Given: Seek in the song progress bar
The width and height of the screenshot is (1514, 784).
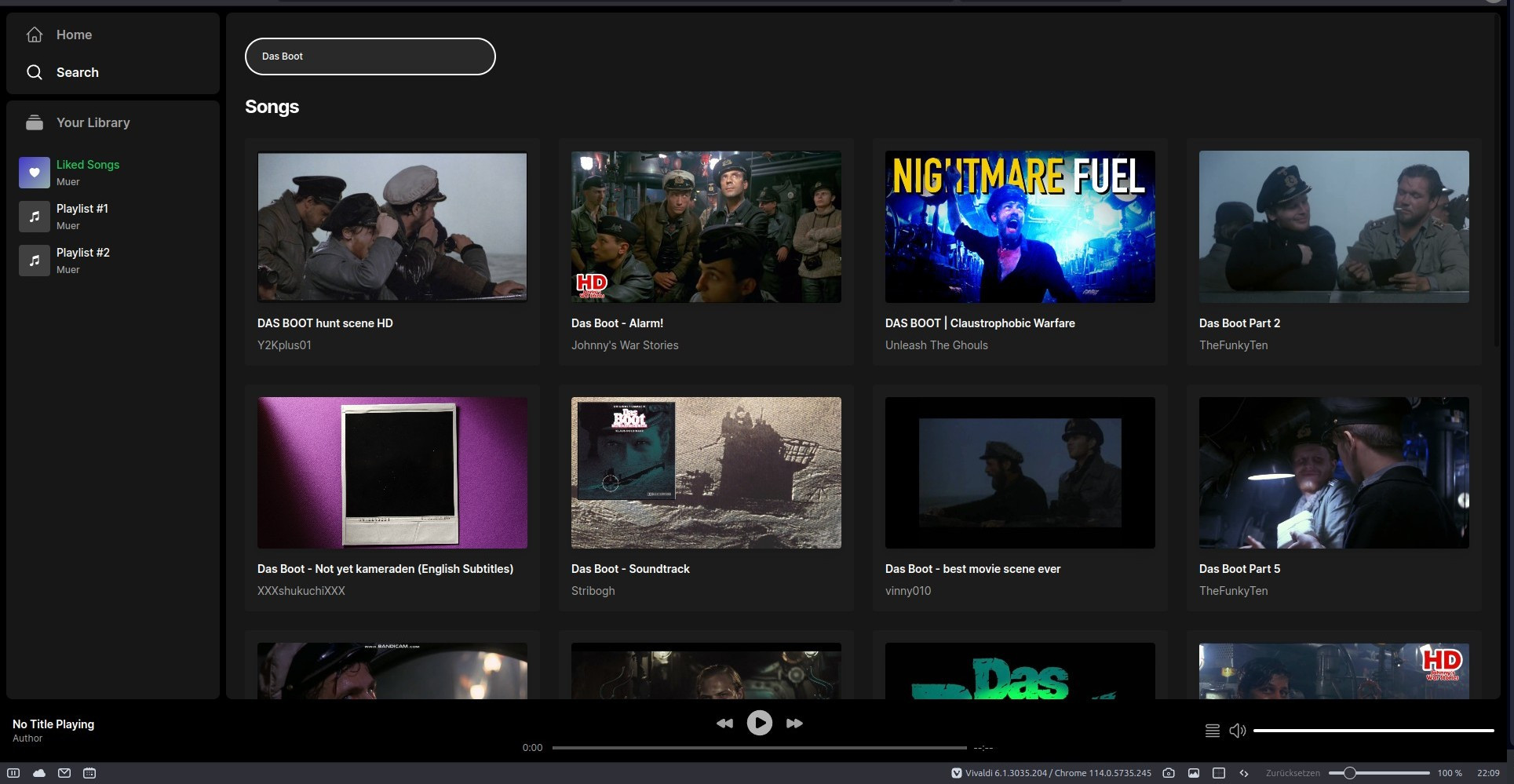Looking at the screenshot, I should 759,748.
